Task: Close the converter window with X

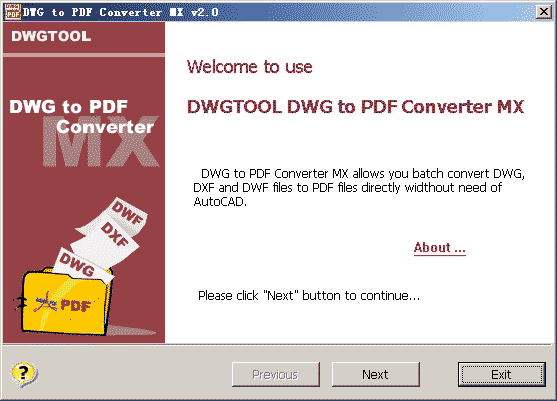Action: point(544,12)
